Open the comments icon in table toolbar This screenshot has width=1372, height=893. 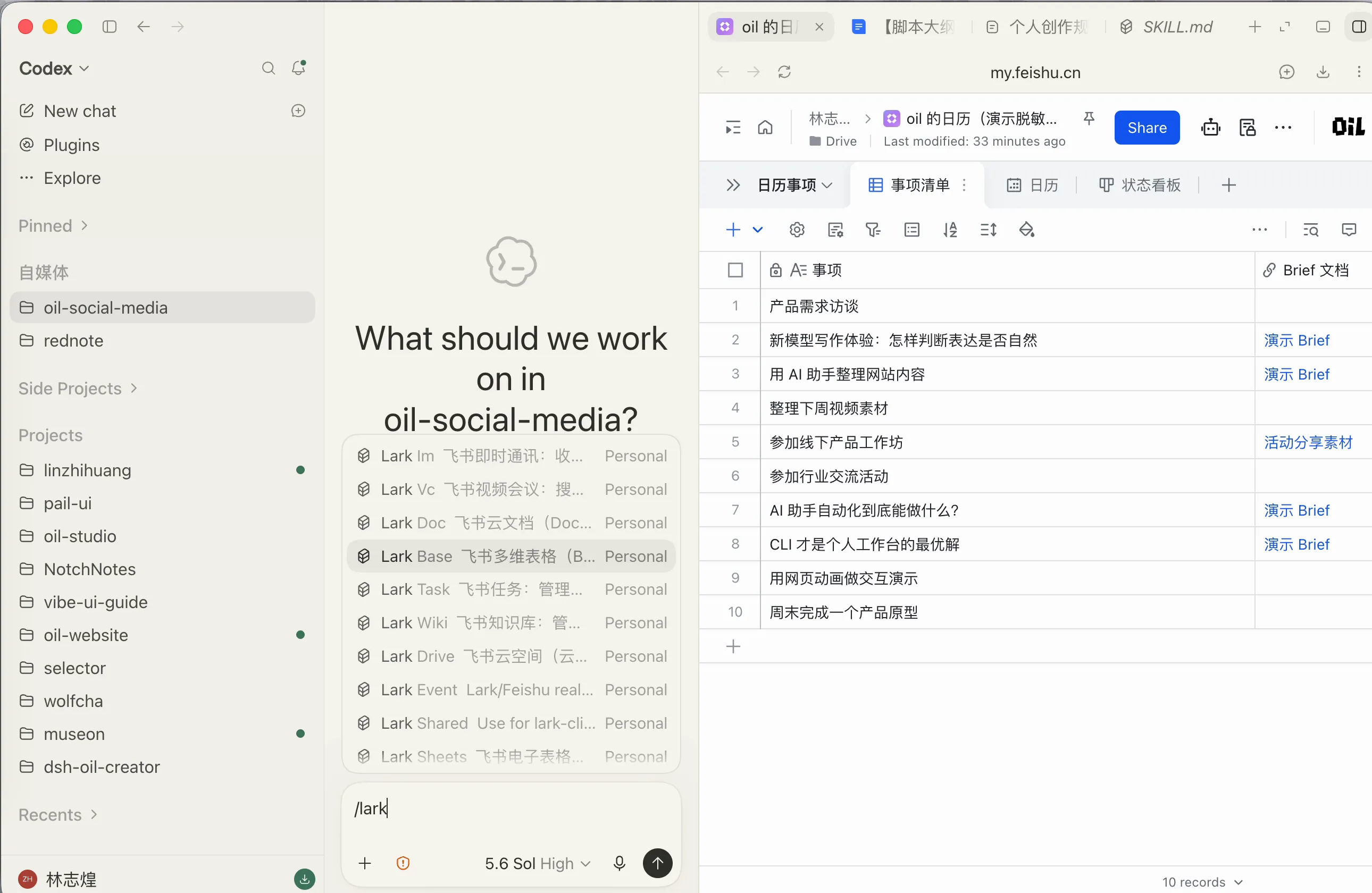click(x=1349, y=230)
